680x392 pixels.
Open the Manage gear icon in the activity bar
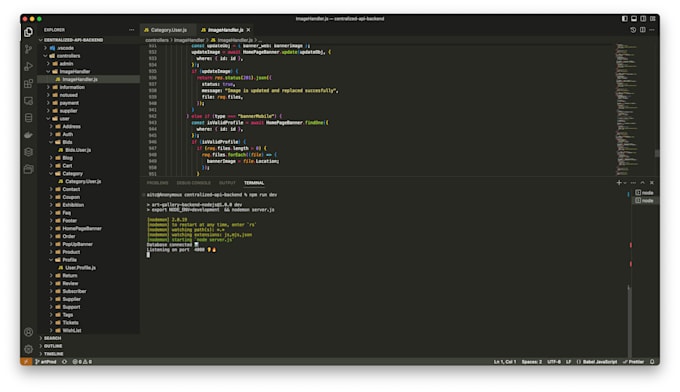click(29, 349)
